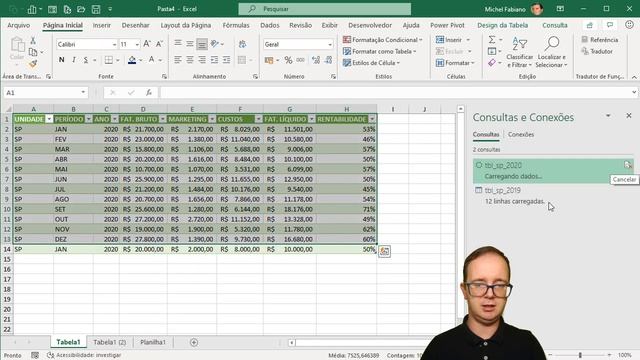Open the UNIDADE column filter dropdown
This screenshot has width=640, height=360.
49,119
